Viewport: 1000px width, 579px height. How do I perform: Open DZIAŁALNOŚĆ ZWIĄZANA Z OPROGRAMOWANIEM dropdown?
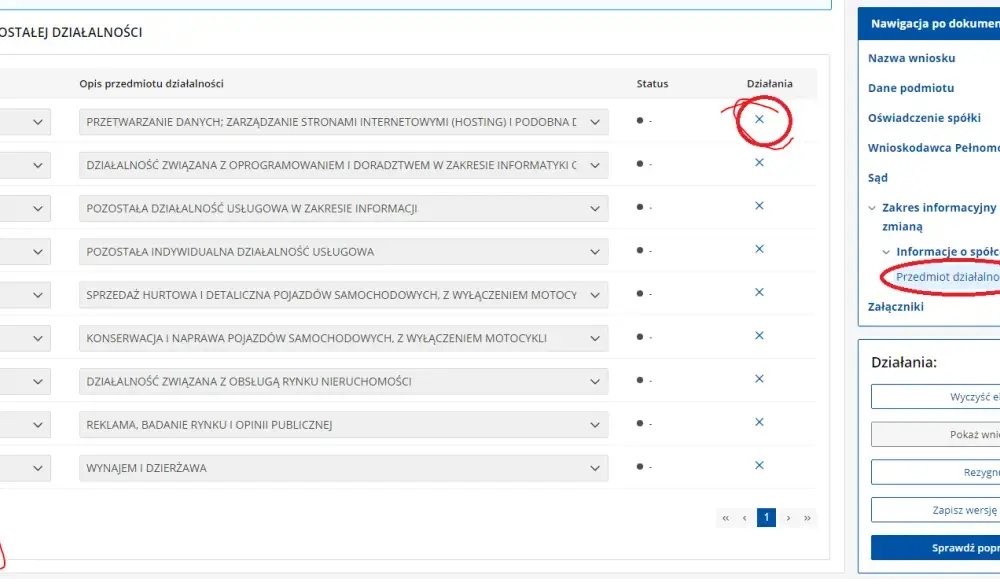(x=344, y=165)
